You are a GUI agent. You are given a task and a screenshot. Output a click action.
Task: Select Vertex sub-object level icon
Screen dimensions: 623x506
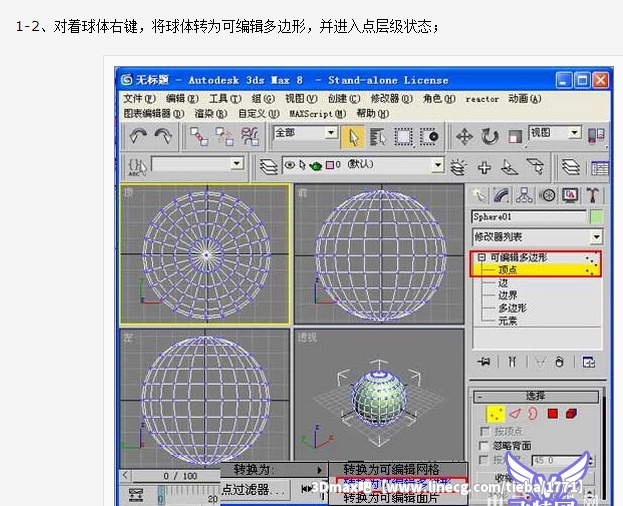(x=495, y=414)
